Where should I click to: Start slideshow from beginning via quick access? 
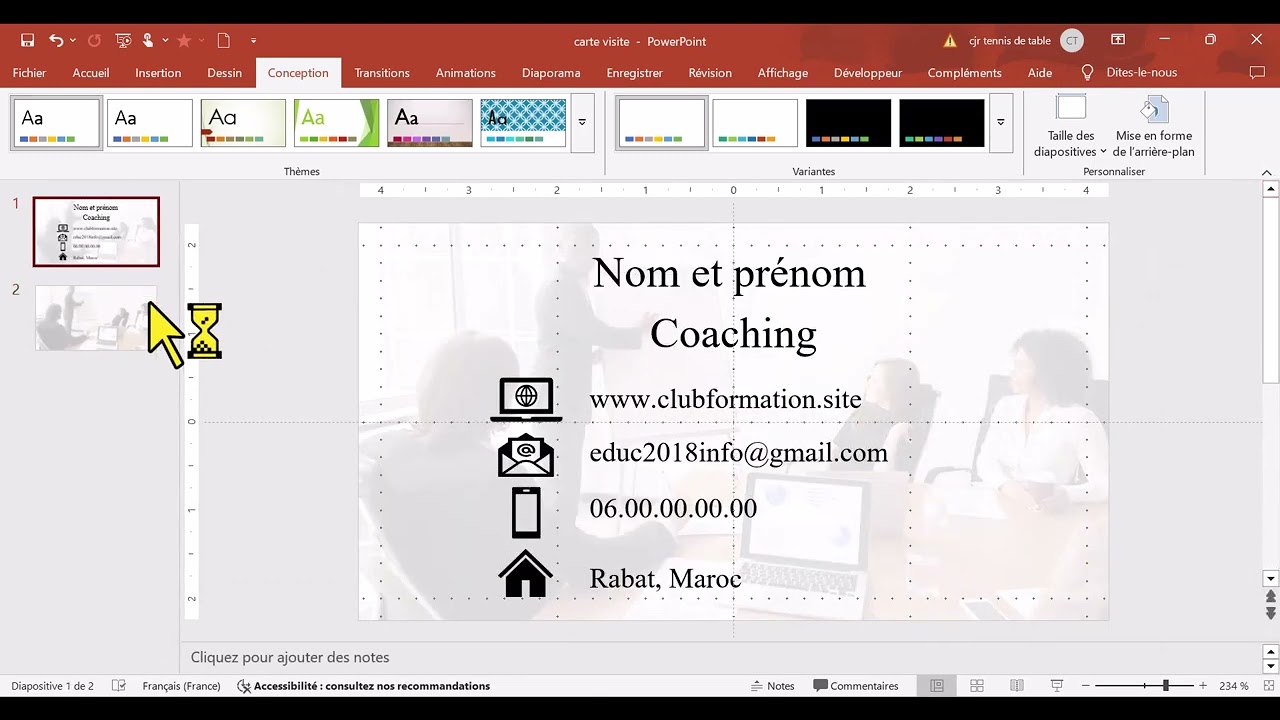(123, 40)
